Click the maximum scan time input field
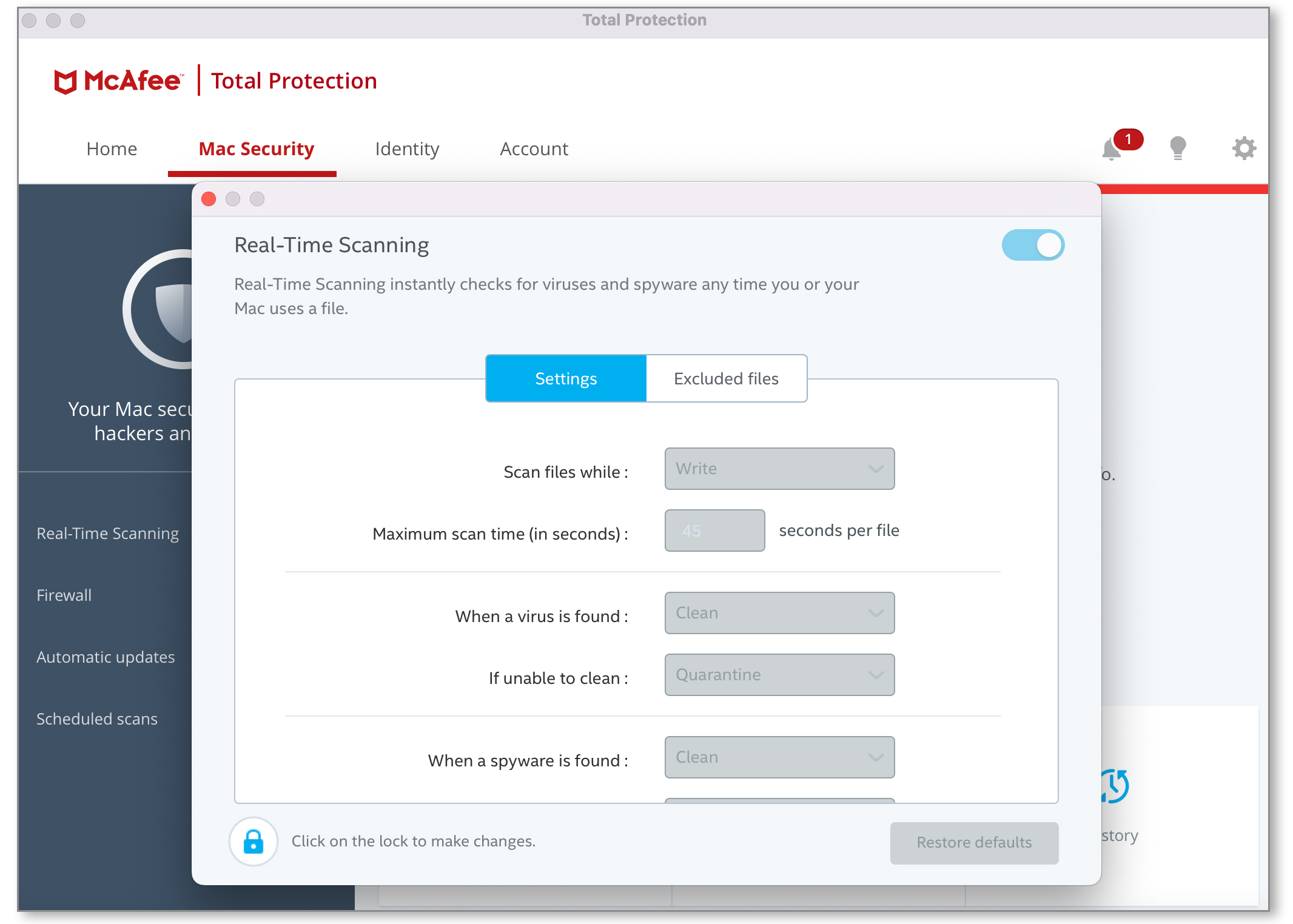This screenshot has height=924, width=1293. 714,531
